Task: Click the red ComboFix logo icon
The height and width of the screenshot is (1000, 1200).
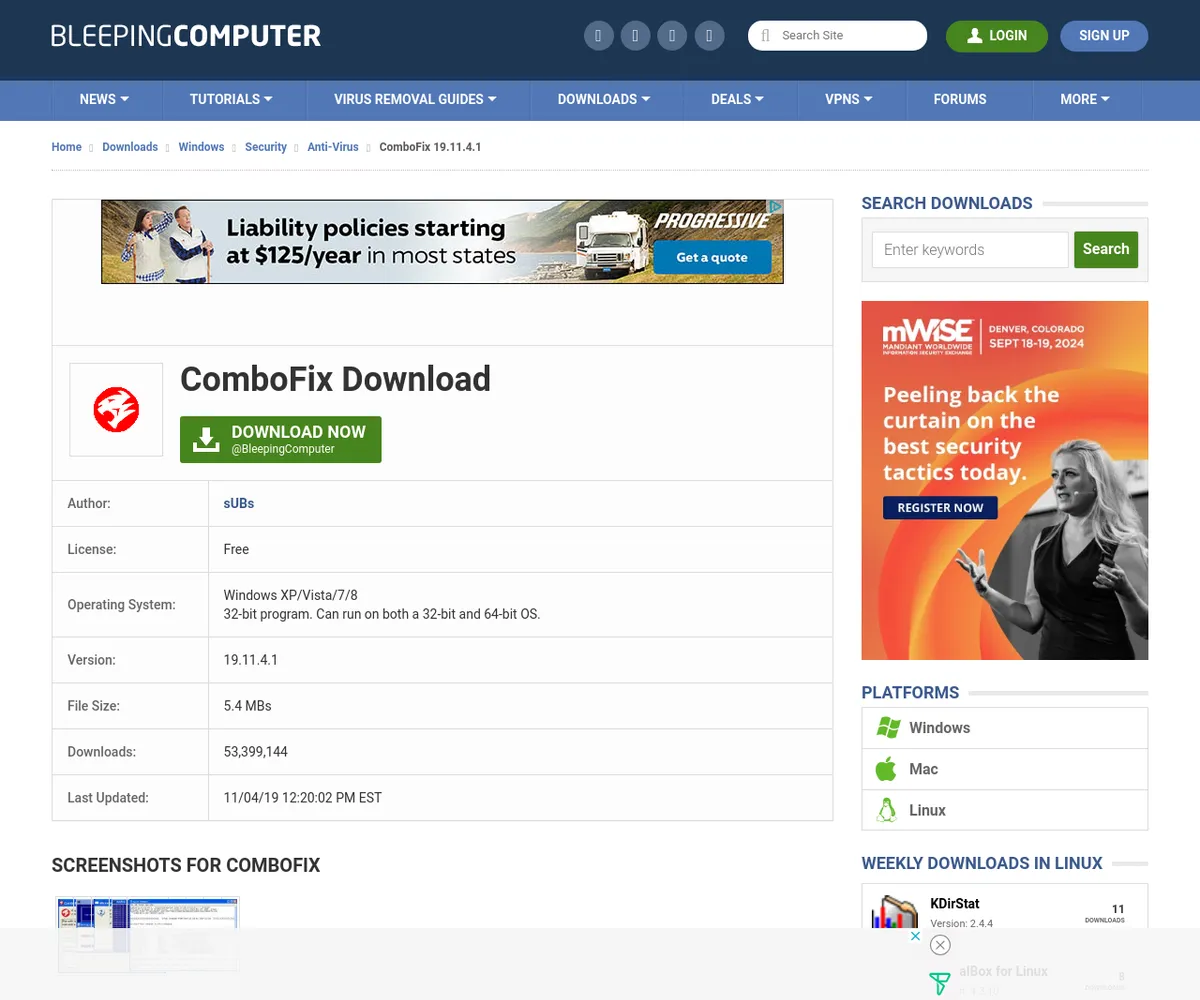Action: pos(116,410)
